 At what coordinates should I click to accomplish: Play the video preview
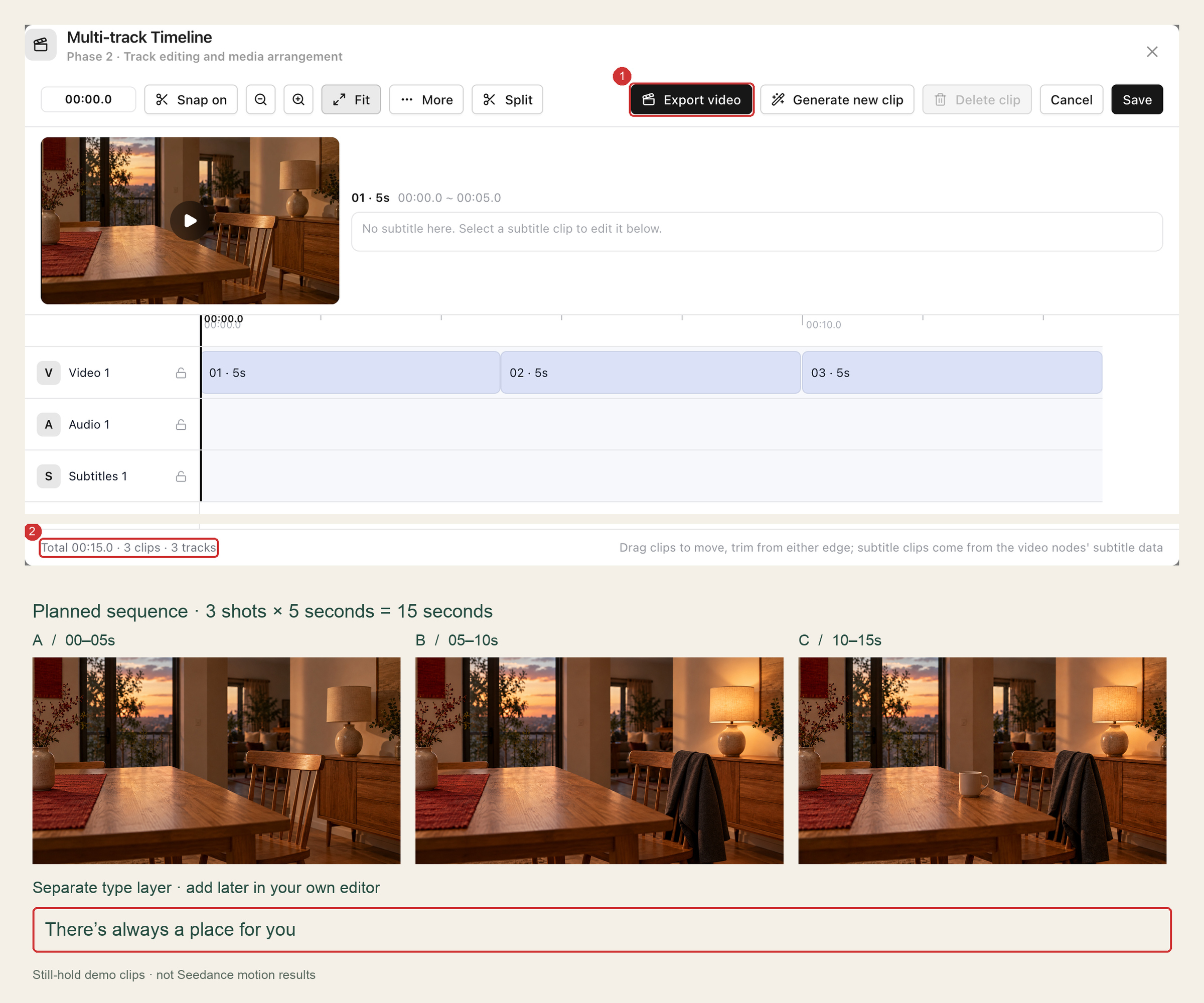point(190,221)
